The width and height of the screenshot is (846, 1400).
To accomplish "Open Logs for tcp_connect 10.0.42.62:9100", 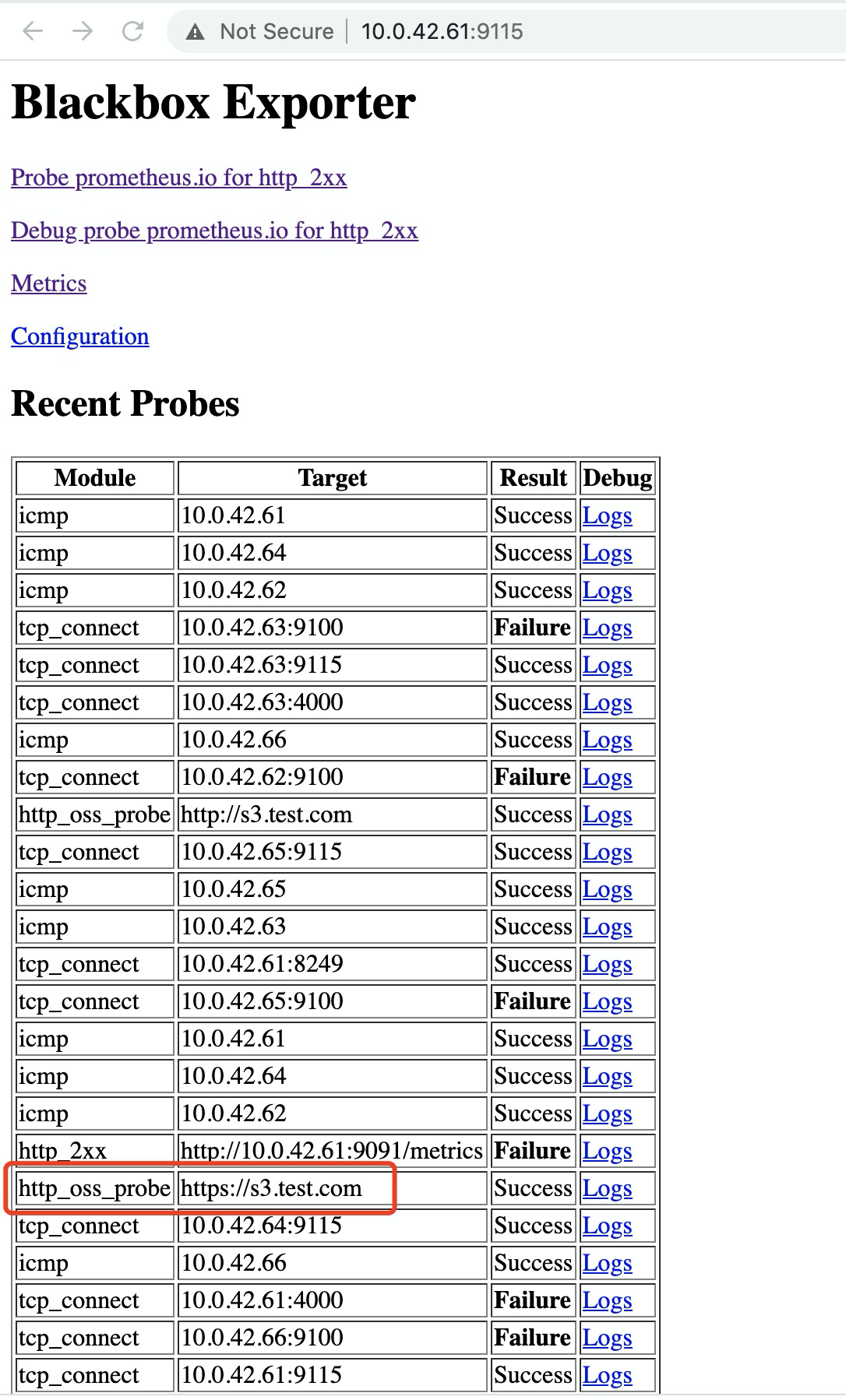I will pos(607,777).
